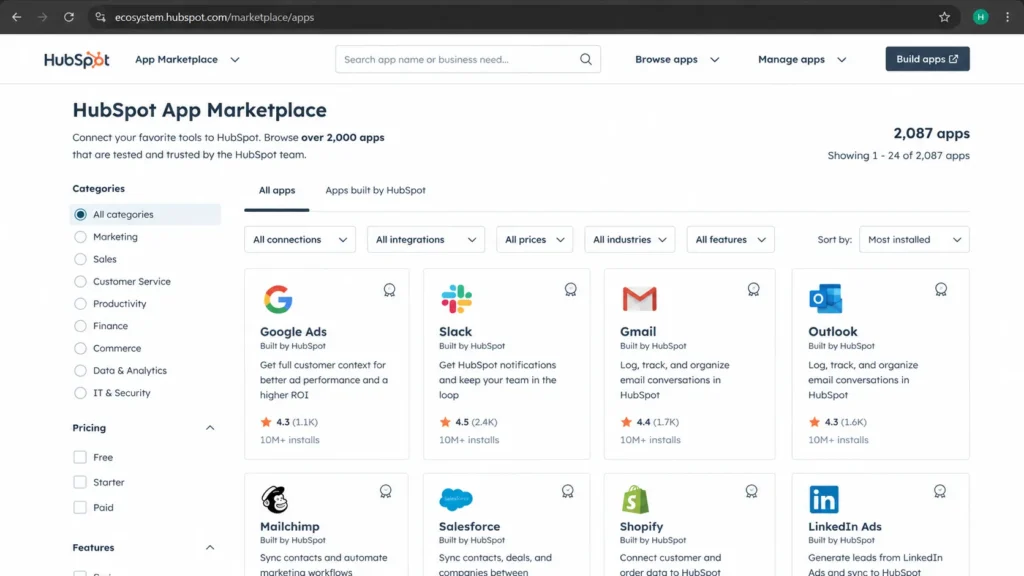1024x576 pixels.
Task: Go back with browser back arrow
Action: (17, 17)
